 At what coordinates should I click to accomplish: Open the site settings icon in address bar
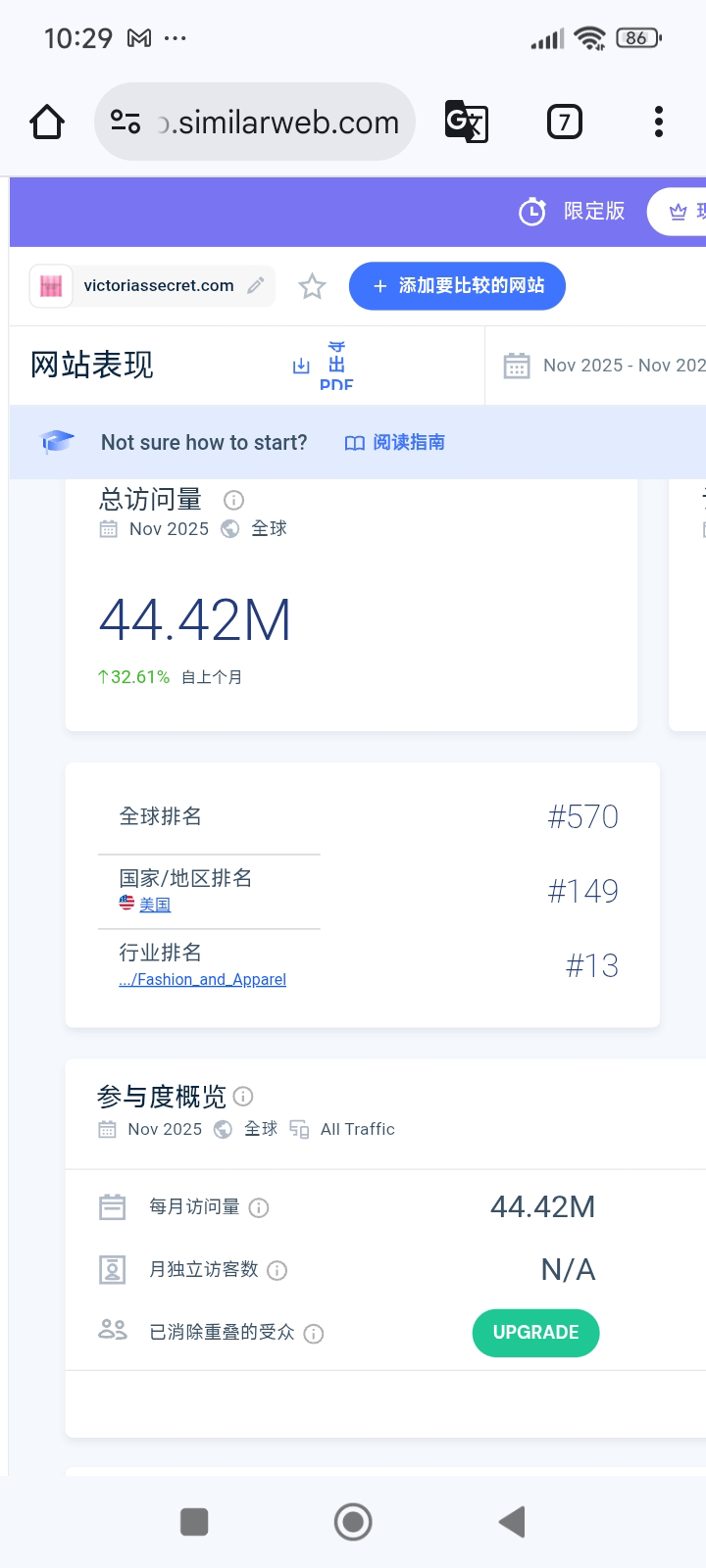click(126, 122)
